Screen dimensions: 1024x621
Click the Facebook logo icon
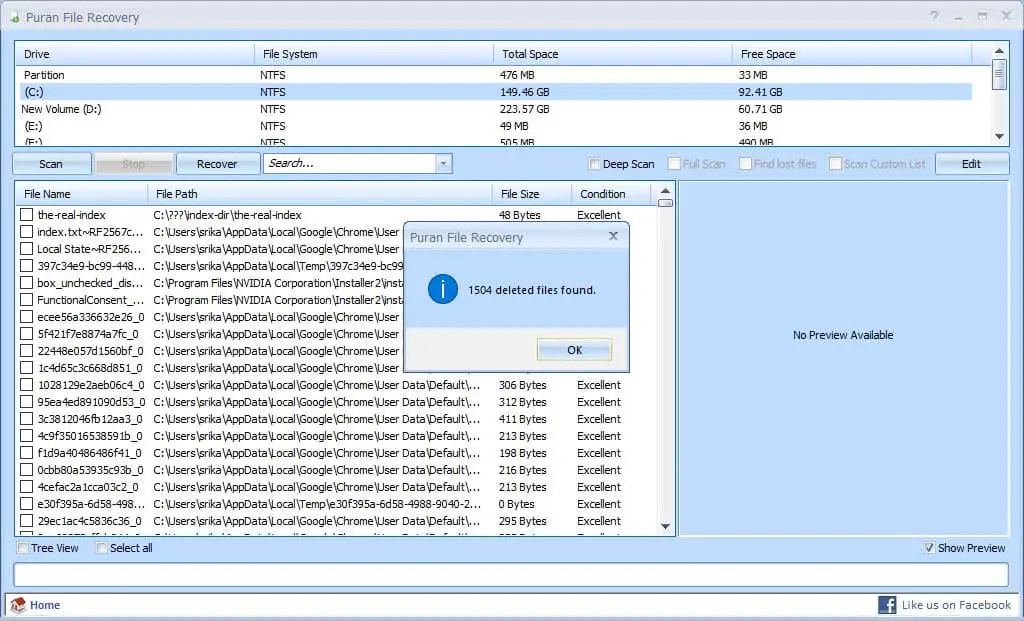click(x=887, y=605)
